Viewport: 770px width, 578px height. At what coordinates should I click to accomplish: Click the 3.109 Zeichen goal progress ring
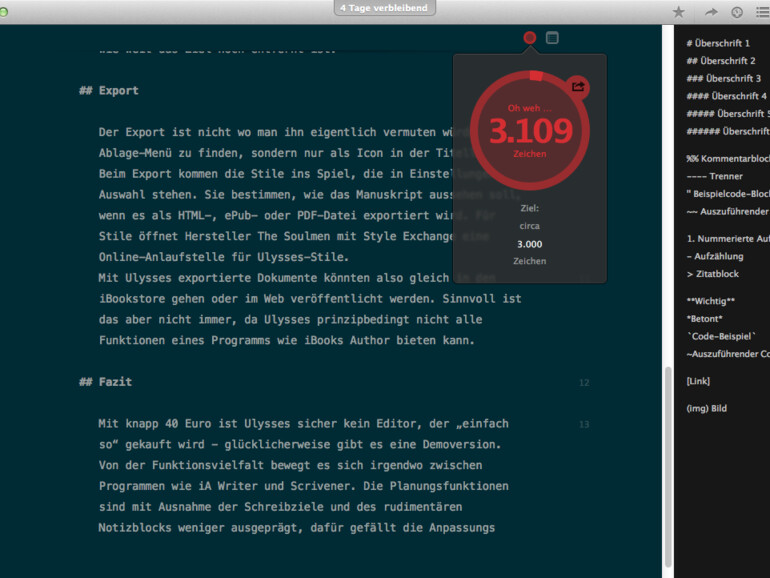click(530, 130)
